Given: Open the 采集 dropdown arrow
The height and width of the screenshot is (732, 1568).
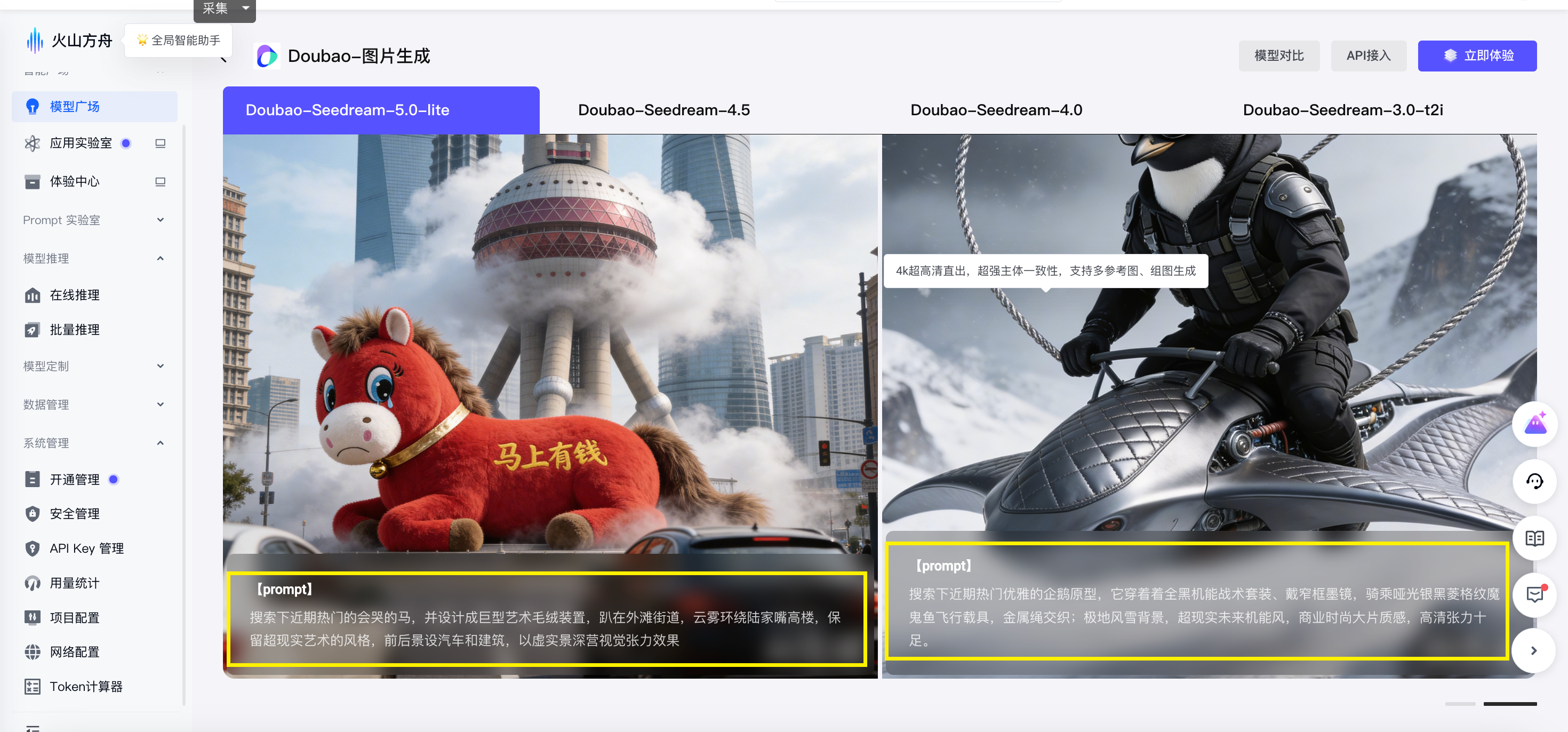Looking at the screenshot, I should (x=245, y=8).
